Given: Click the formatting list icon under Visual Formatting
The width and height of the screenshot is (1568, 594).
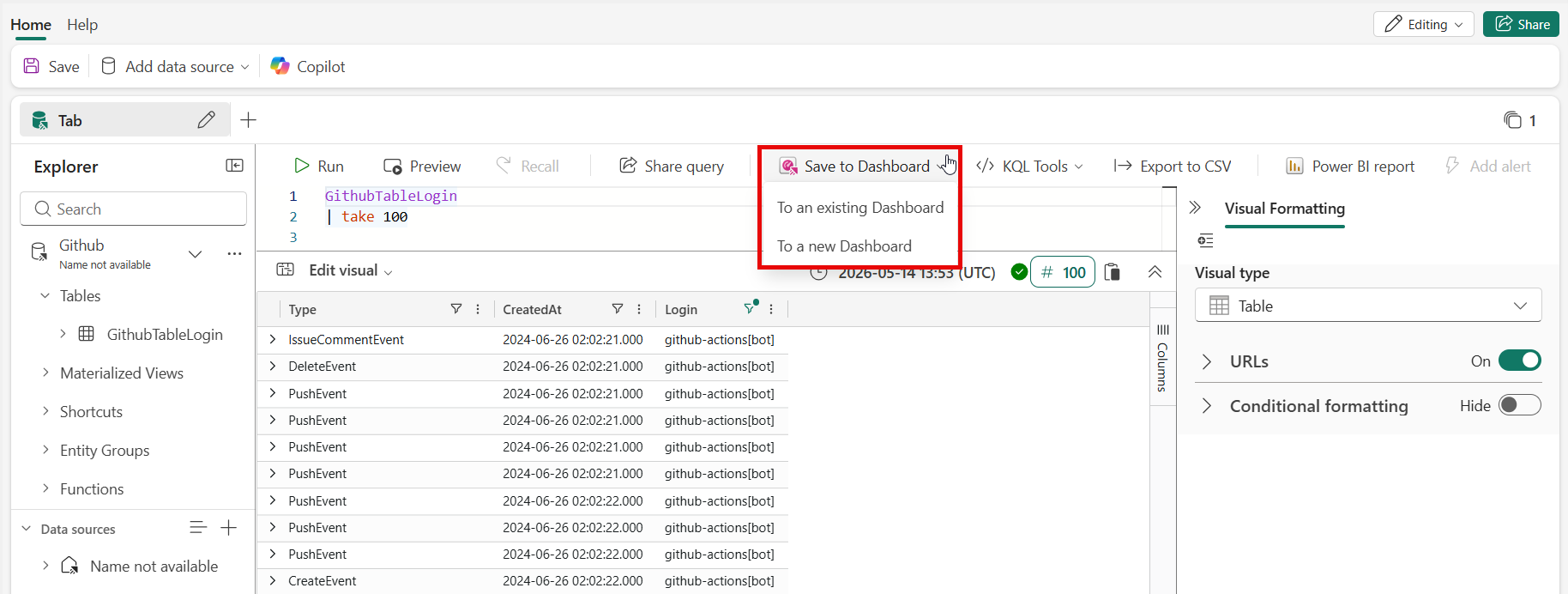Looking at the screenshot, I should point(1205,240).
